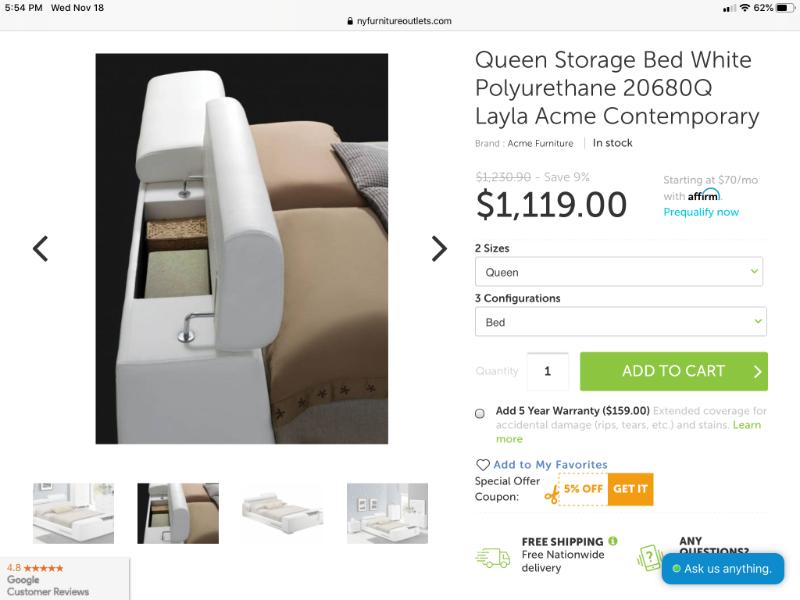This screenshot has height=600, width=800.
Task: Enable the 5 Year Warranty checkbox
Action: point(480,412)
